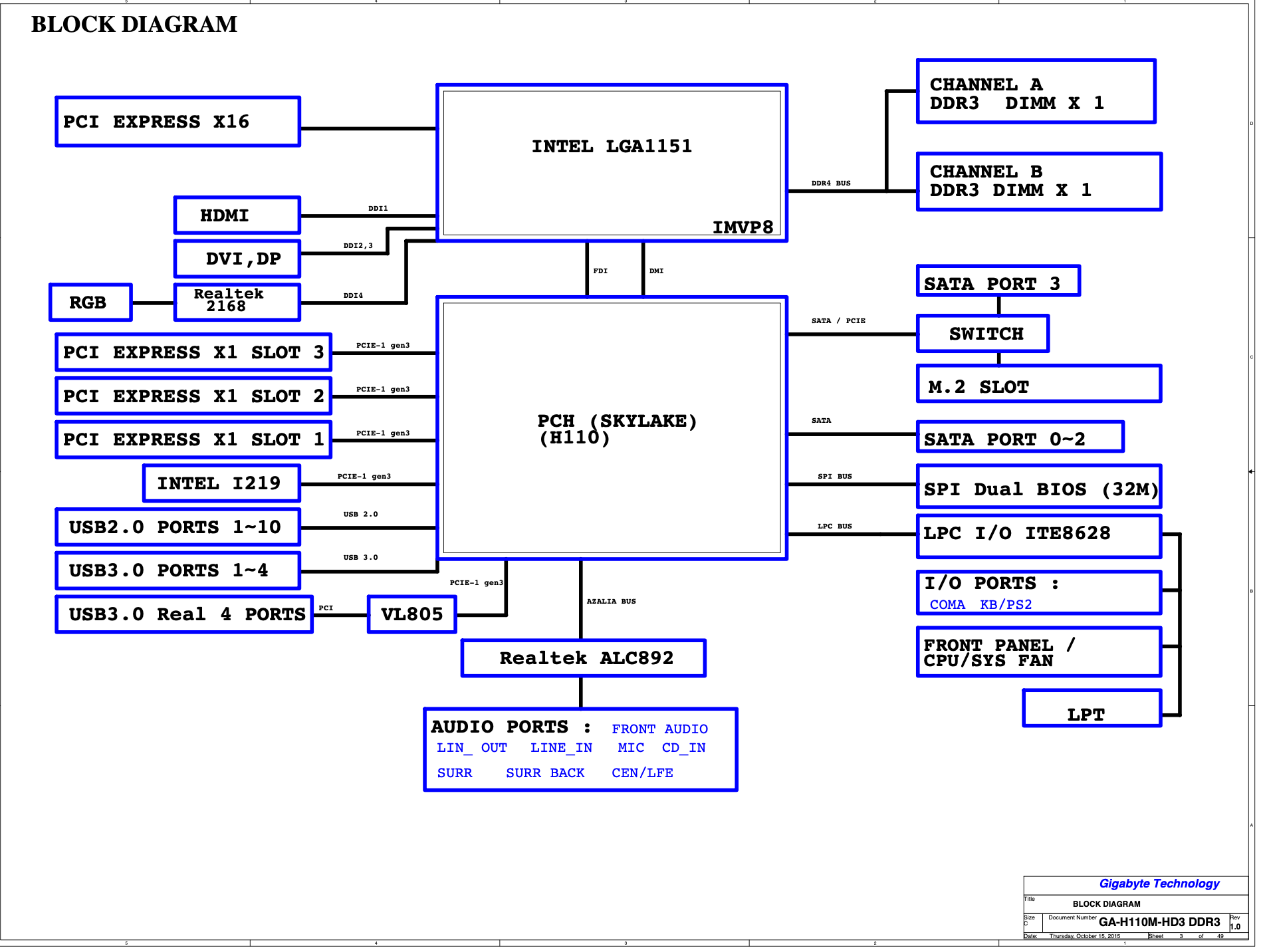Click Gigabyte Technology in title block
The image size is (1263, 952).
pos(1159,884)
